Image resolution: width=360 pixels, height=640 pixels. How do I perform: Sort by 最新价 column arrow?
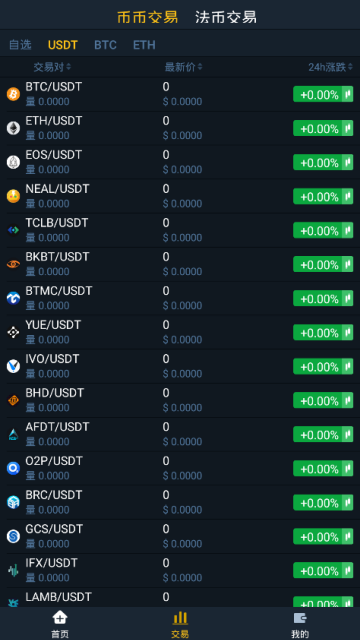(200, 67)
